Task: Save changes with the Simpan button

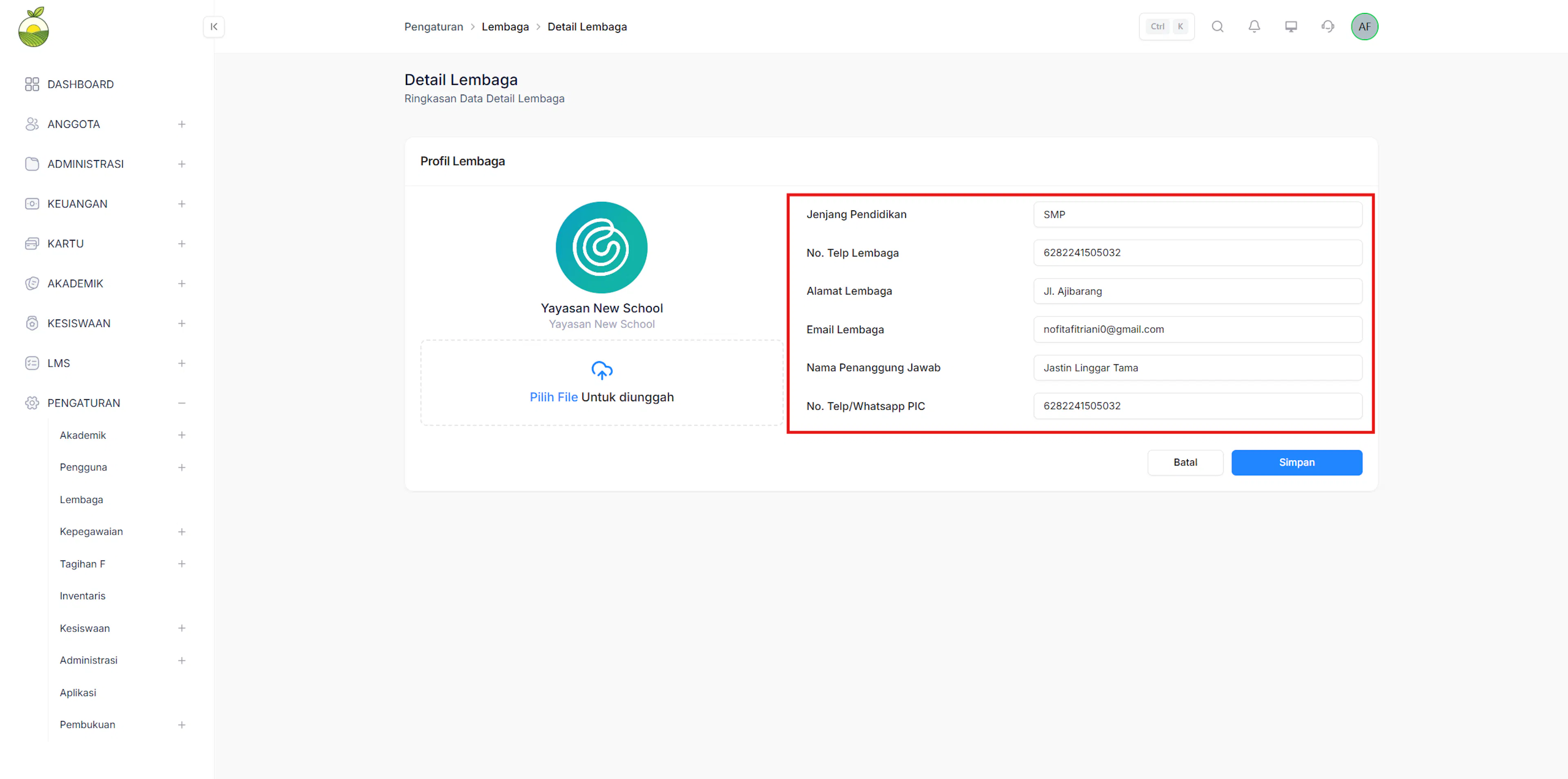Action: (x=1296, y=462)
